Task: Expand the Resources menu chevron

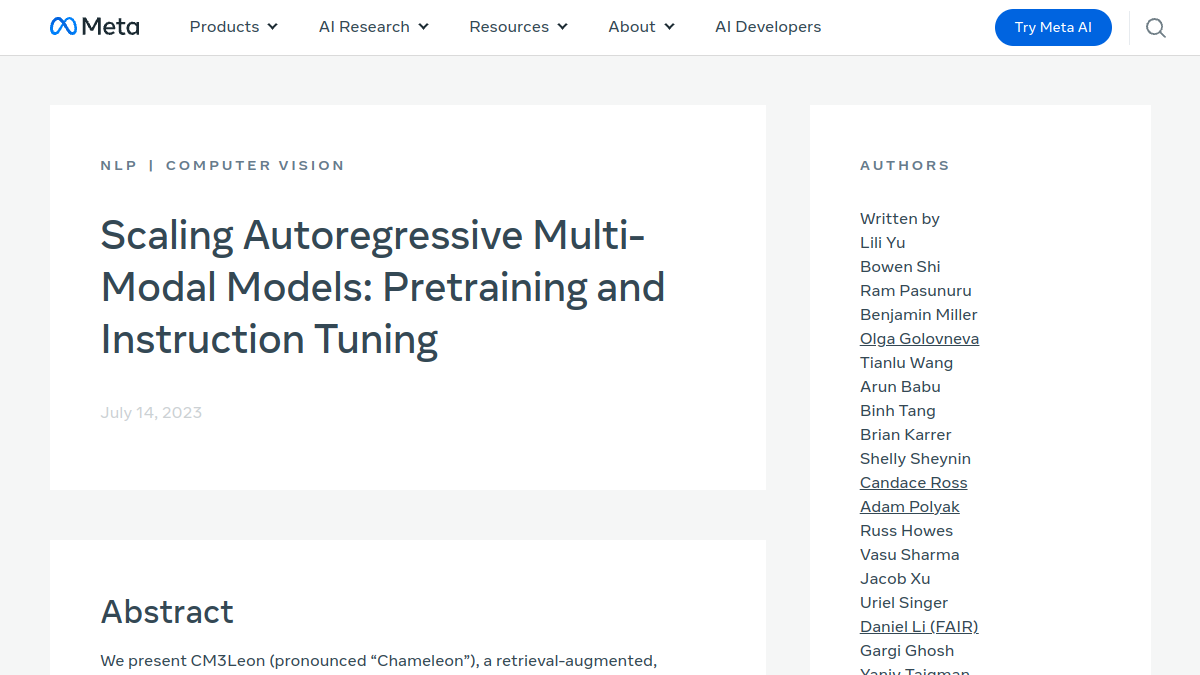Action: pos(562,27)
